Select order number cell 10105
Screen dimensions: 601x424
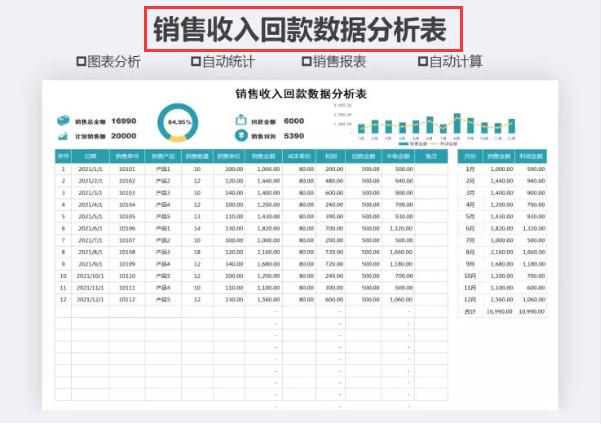point(127,217)
